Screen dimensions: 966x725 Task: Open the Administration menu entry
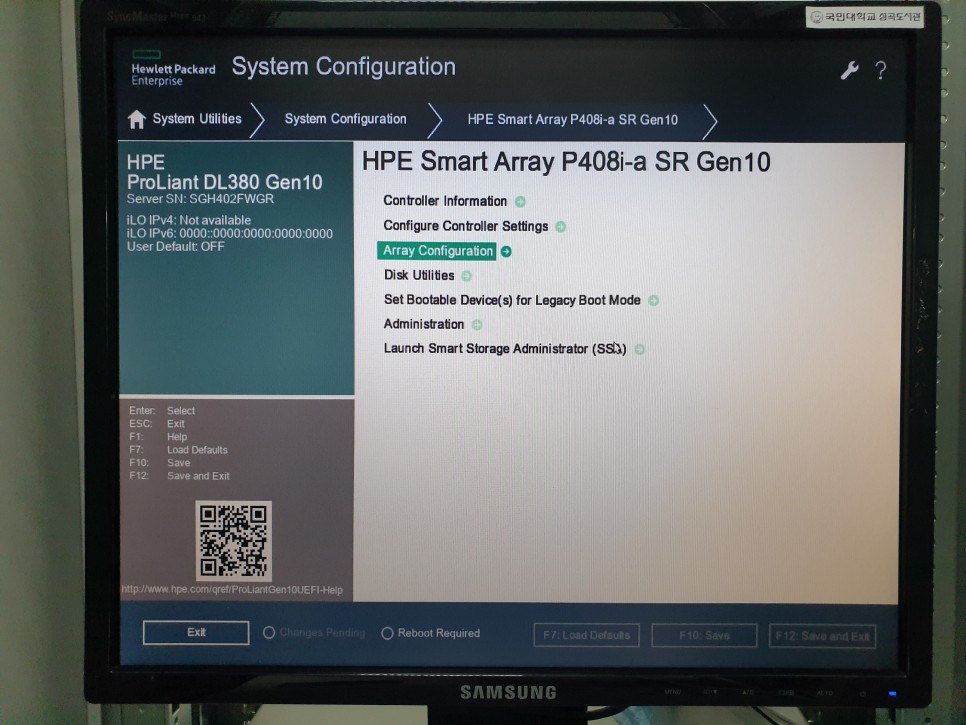[424, 324]
